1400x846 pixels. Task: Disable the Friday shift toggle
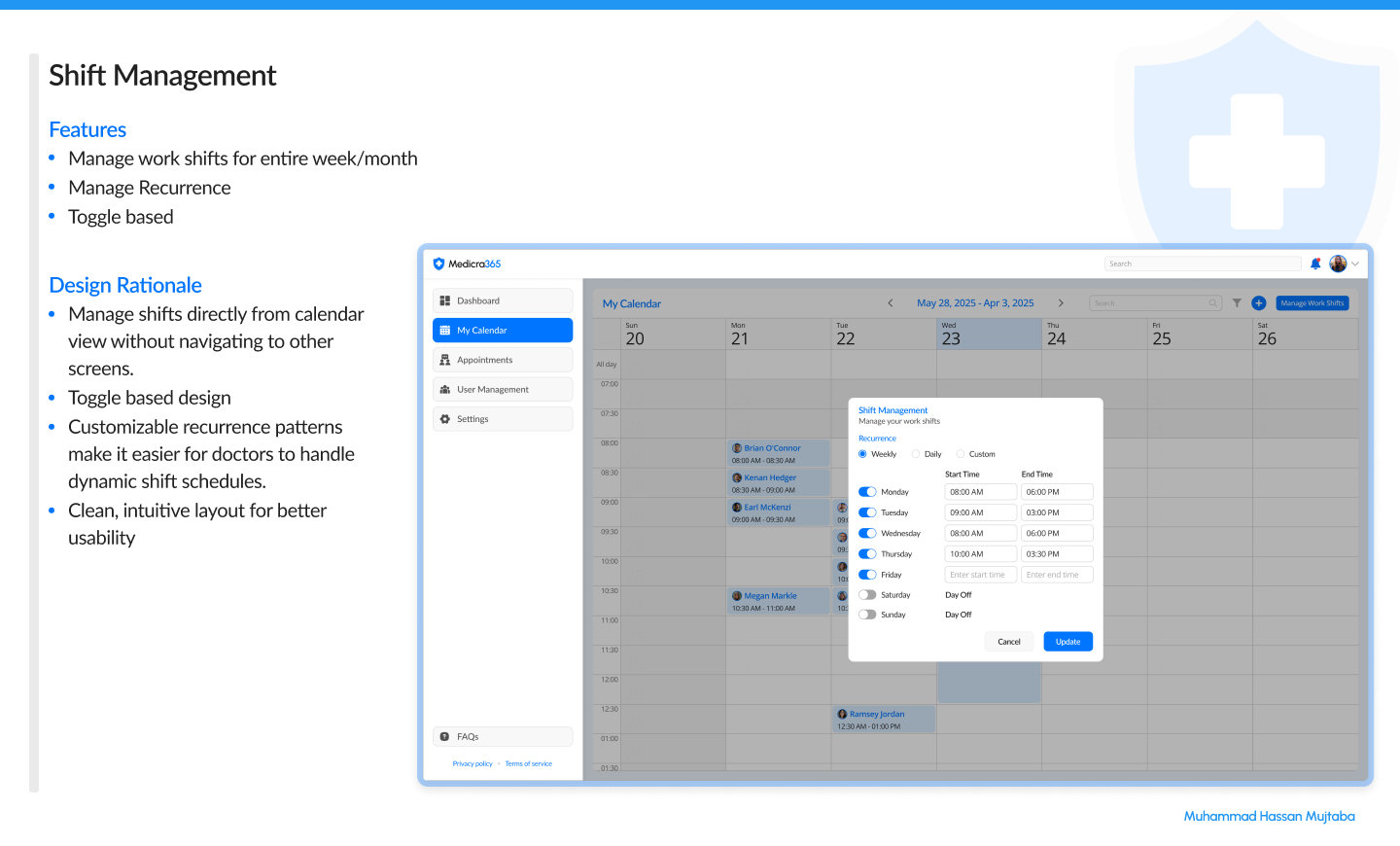point(866,574)
